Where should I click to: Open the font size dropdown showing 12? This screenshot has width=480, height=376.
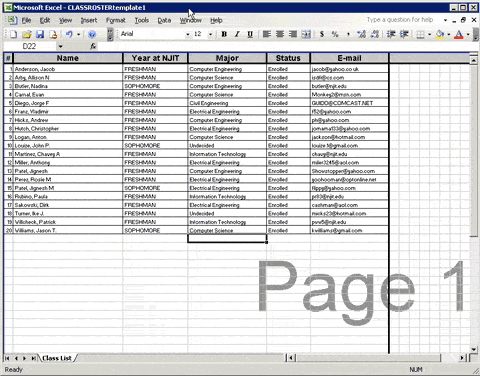coord(210,34)
